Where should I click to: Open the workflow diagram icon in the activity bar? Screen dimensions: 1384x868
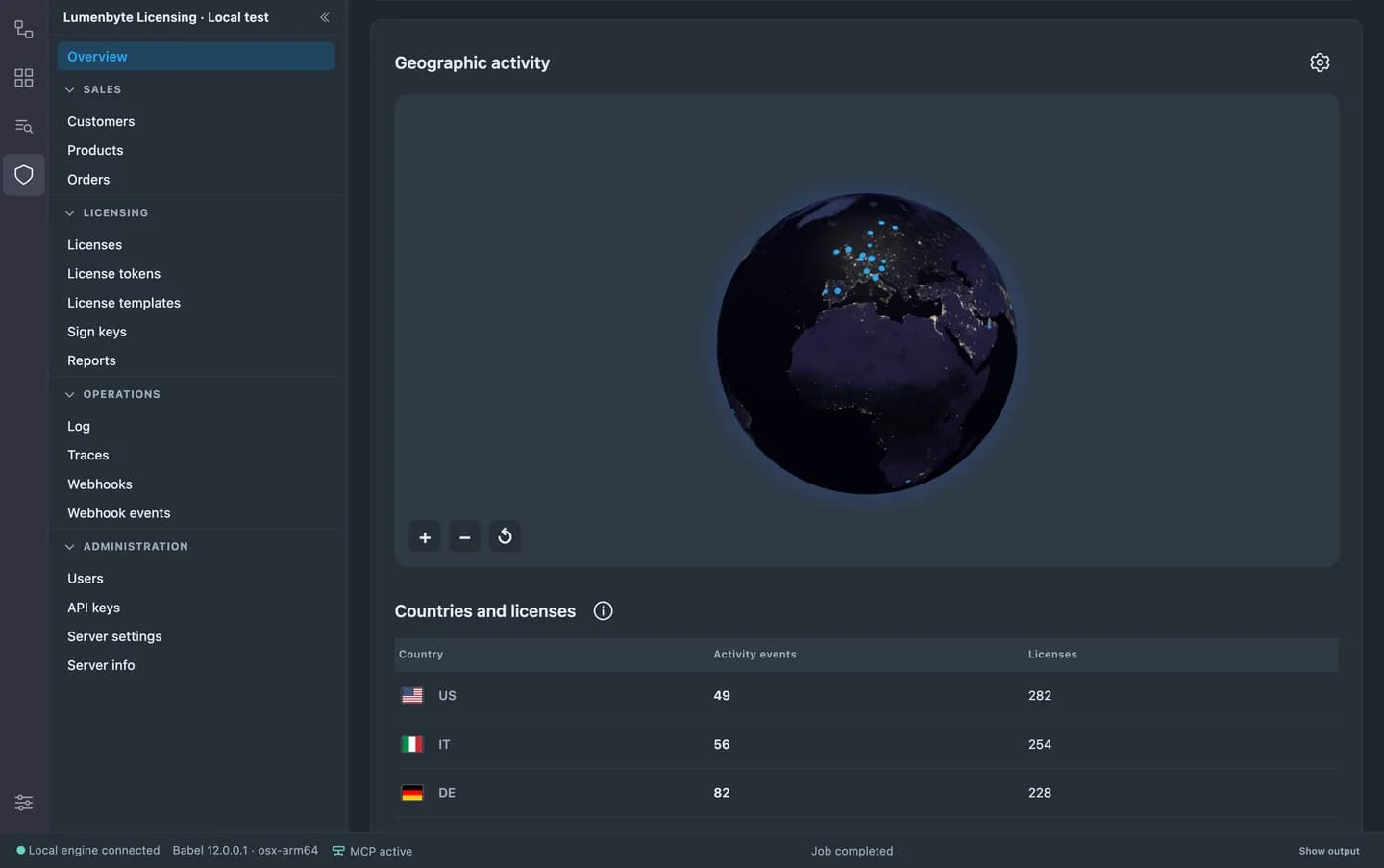tap(24, 30)
